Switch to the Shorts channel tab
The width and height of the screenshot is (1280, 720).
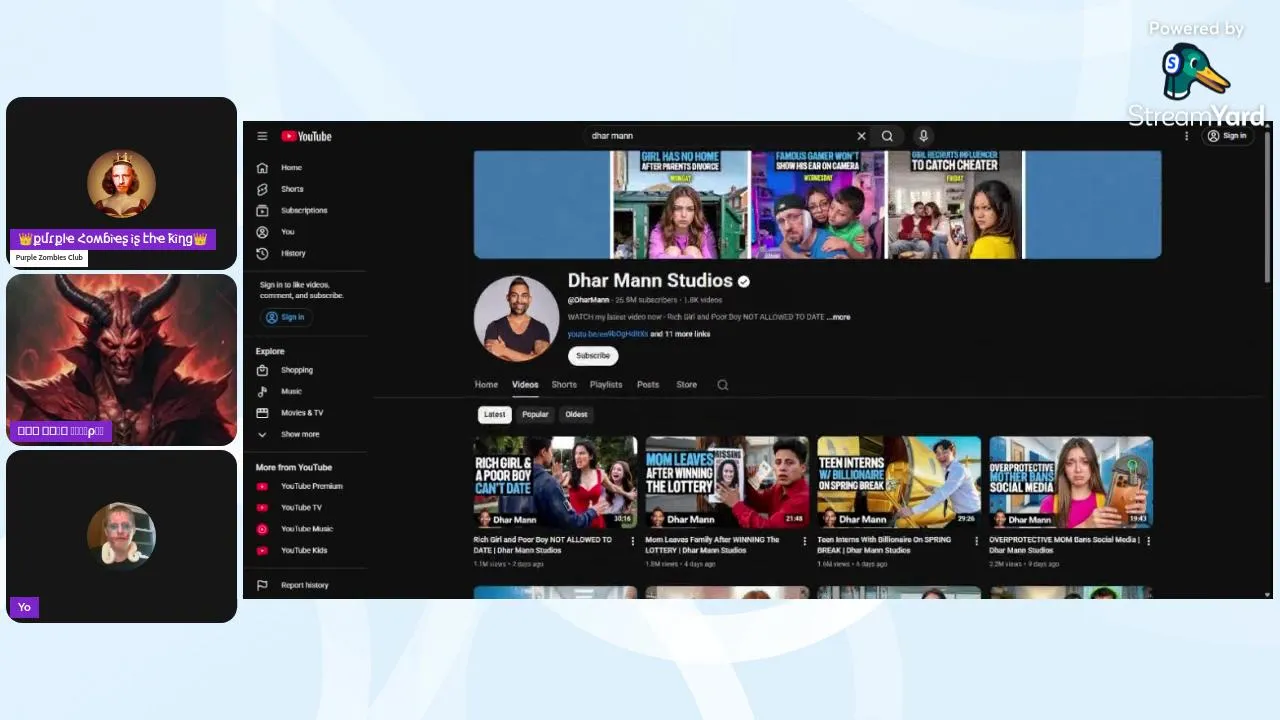click(x=564, y=385)
